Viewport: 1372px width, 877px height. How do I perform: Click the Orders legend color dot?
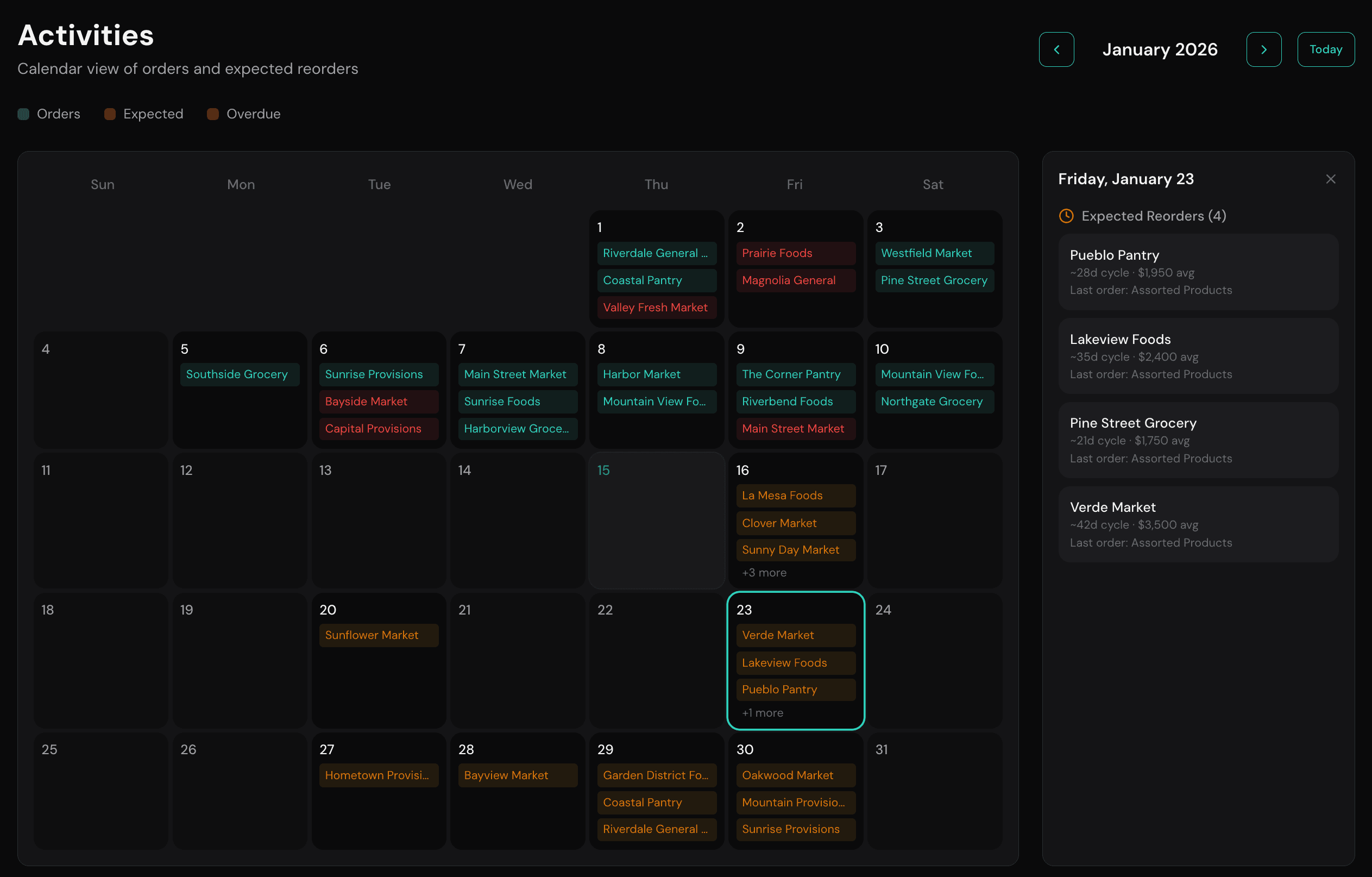click(x=23, y=114)
